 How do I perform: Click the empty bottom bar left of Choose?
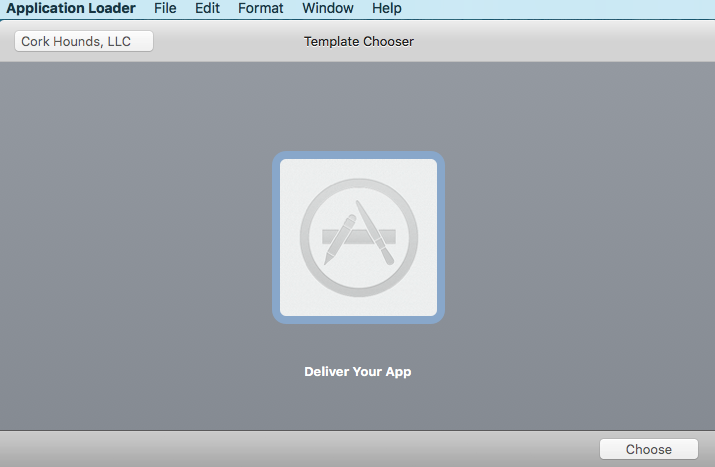click(300, 449)
